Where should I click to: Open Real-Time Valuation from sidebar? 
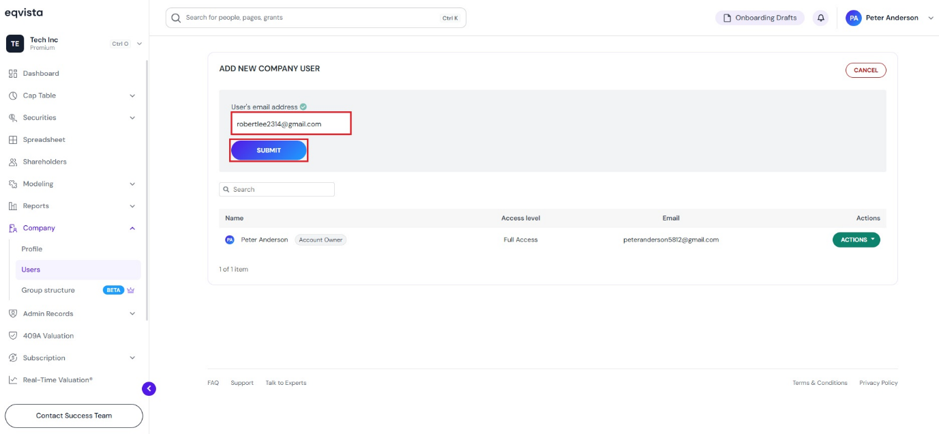point(57,380)
